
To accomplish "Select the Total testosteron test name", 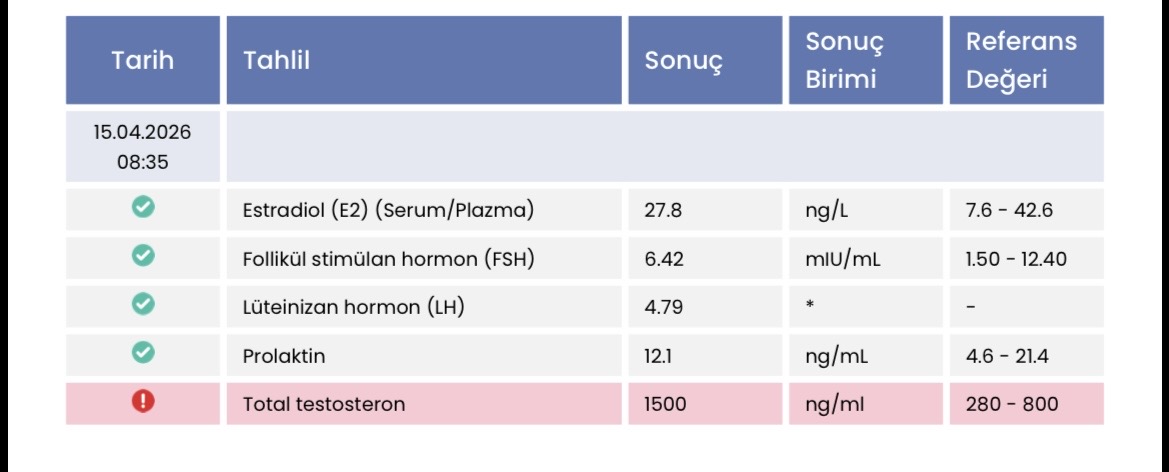I will [x=324, y=404].
